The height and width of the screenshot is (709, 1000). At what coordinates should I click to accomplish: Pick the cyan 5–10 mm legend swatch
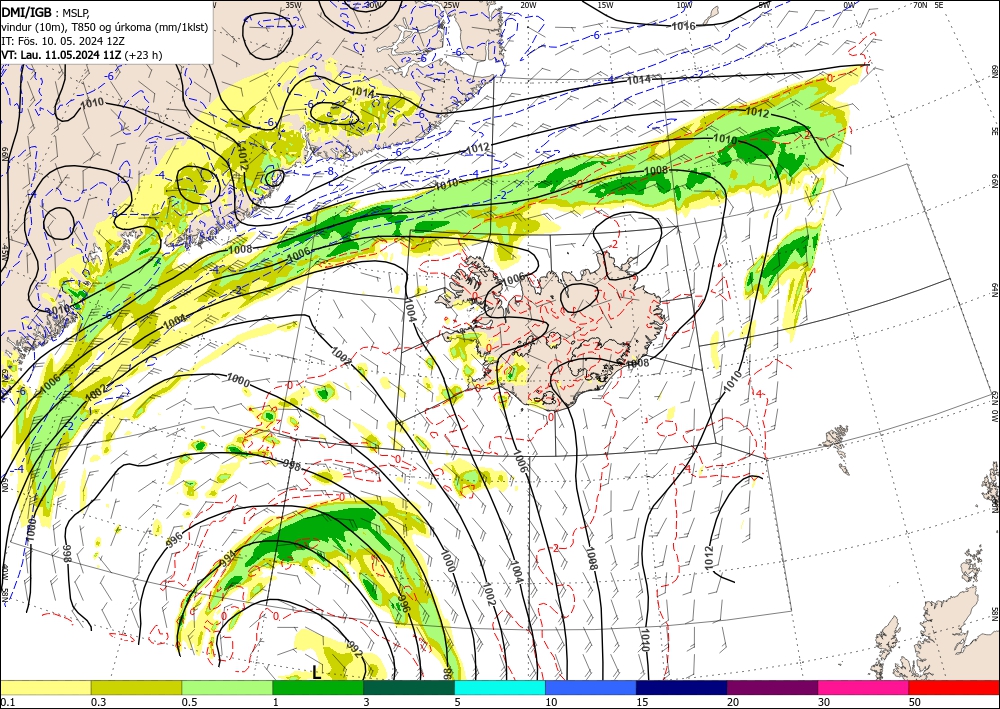click(x=500, y=687)
